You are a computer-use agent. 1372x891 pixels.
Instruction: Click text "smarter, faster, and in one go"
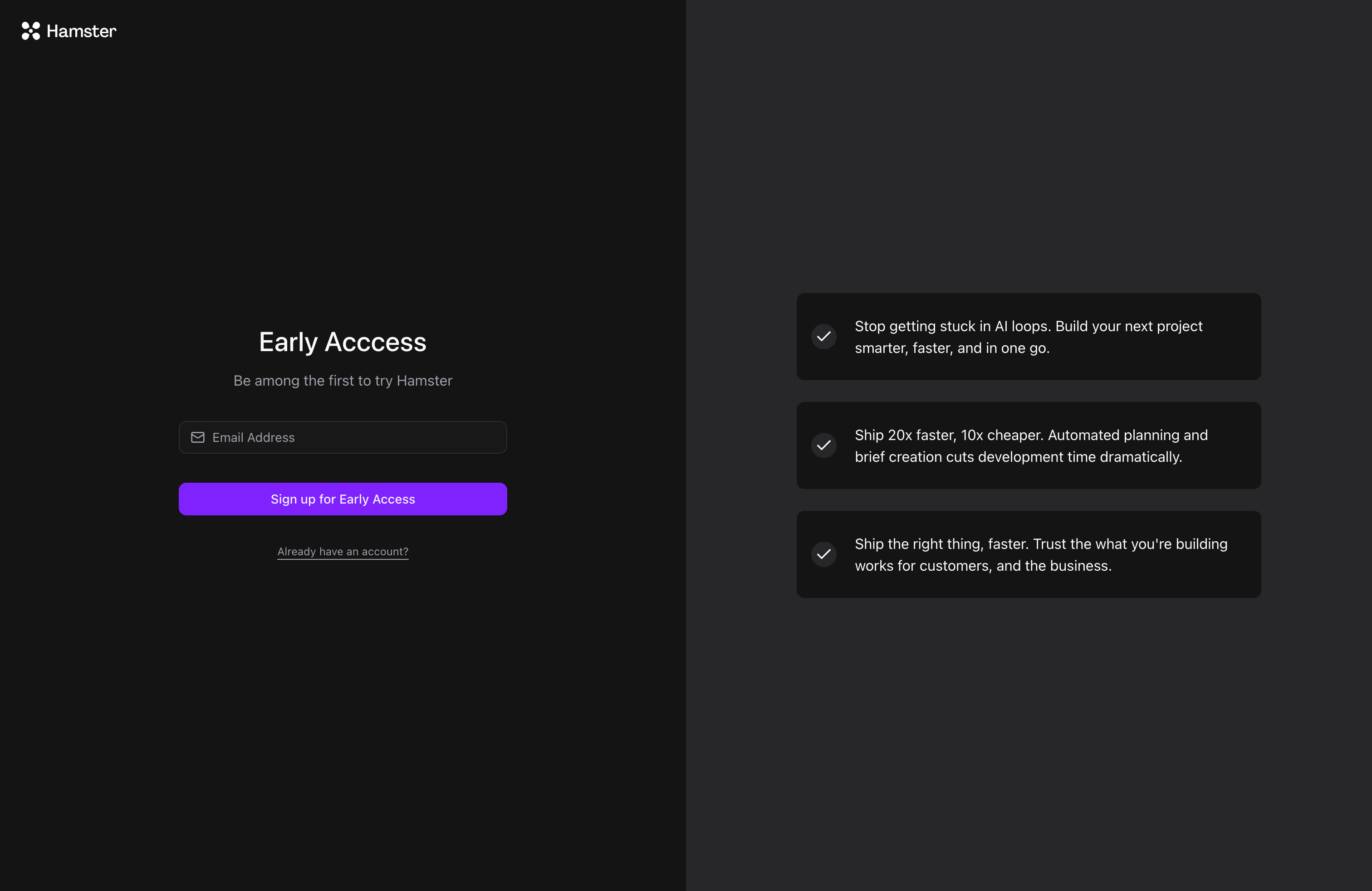pos(952,348)
